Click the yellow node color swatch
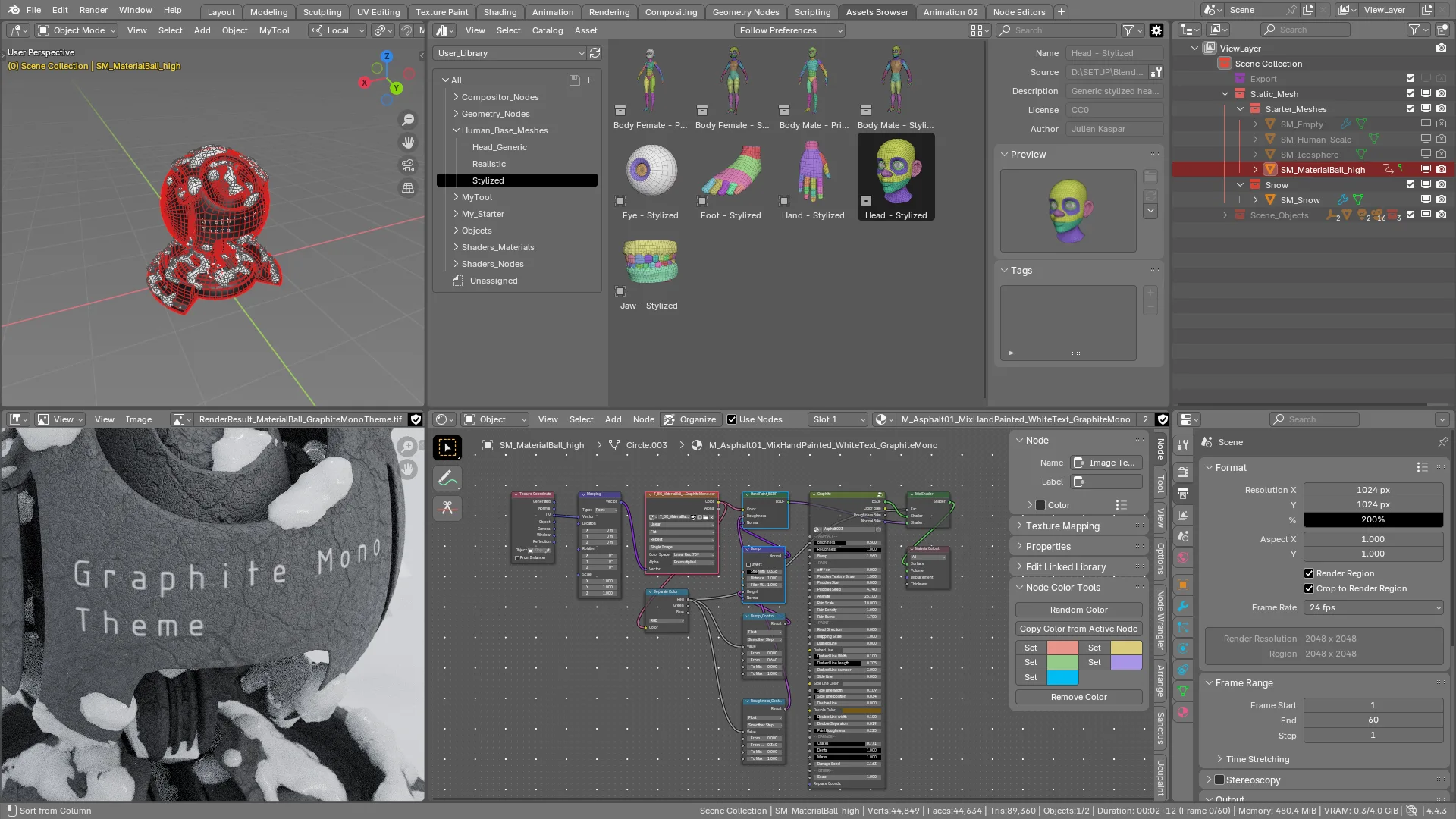1456x819 pixels. [x=1126, y=648]
